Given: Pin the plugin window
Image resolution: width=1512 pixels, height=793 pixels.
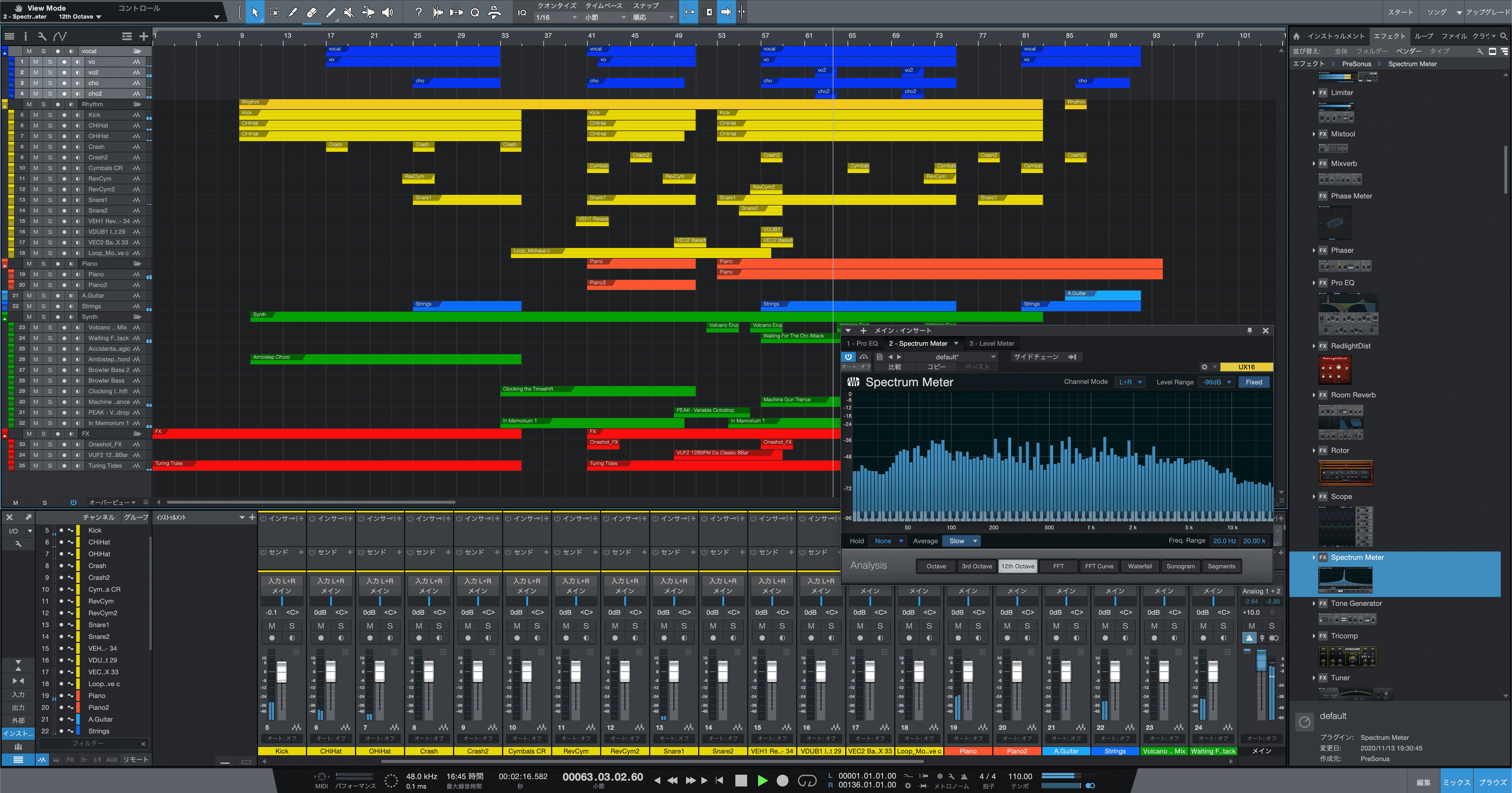Looking at the screenshot, I should pos(1250,330).
